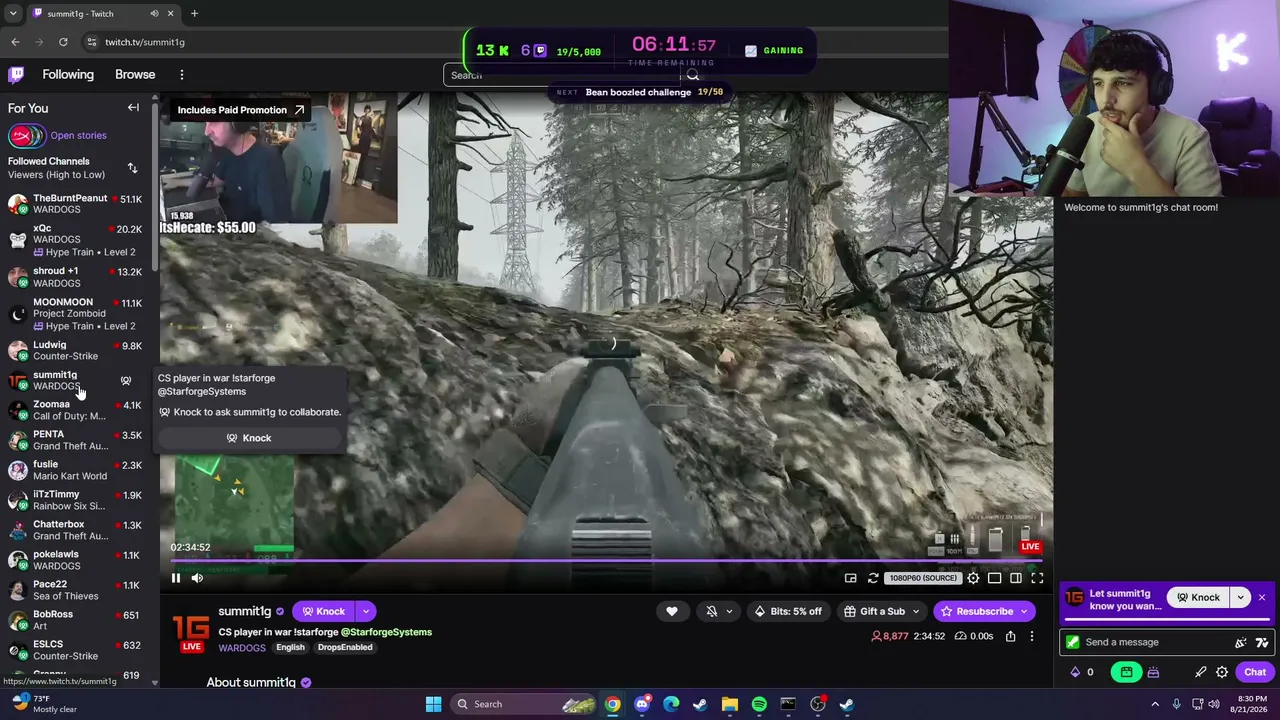1280x720 pixels.
Task: Open TheBurntPeanut channel in sidebar
Action: pyautogui.click(x=76, y=204)
